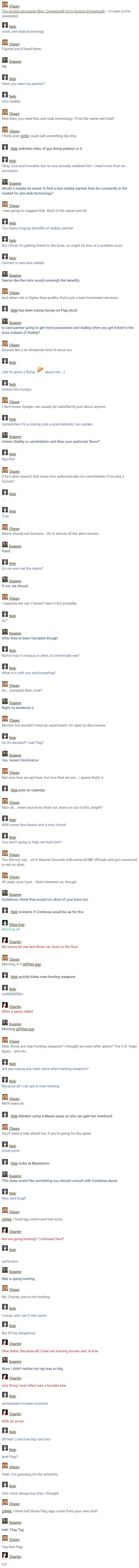Click Neb's avatar beside "oooh, anti-stab technology"
139x1568 pixels.
(x=5, y=25)
